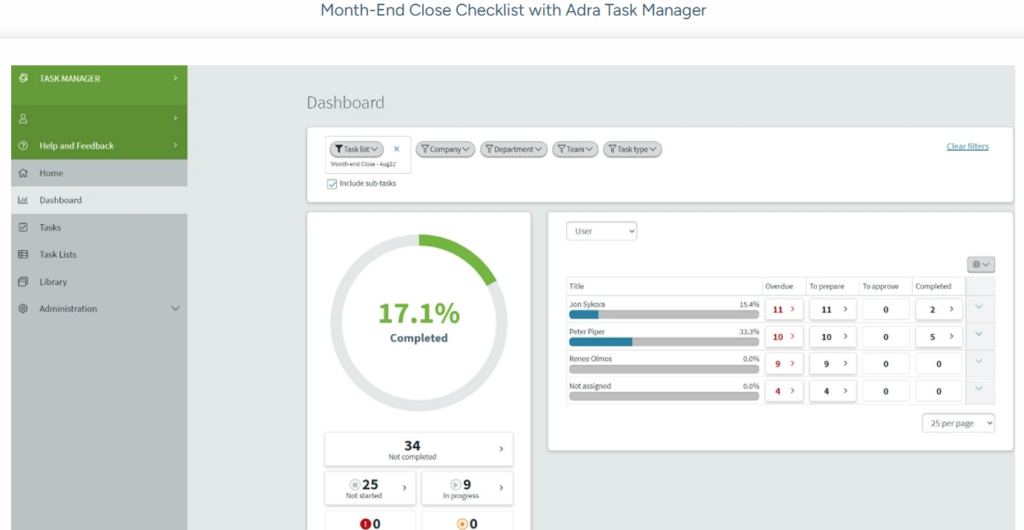
Task: Click the Task Manager gear icon
Action: click(x=23, y=78)
